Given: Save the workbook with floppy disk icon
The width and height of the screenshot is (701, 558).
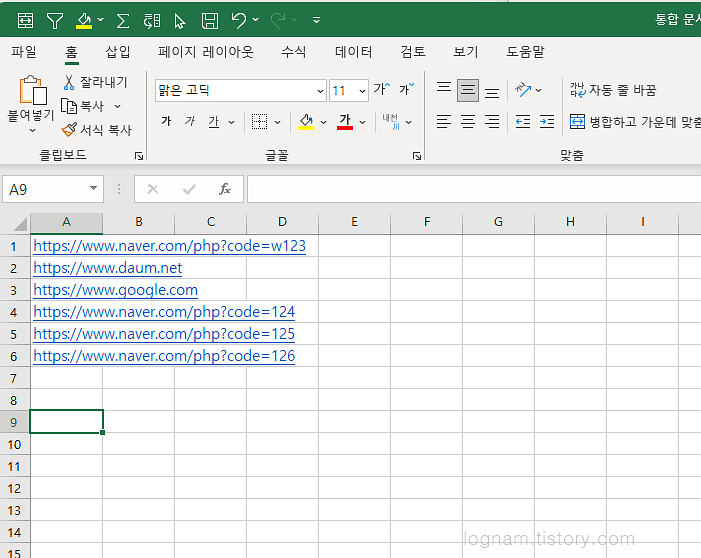Looking at the screenshot, I should (210, 21).
